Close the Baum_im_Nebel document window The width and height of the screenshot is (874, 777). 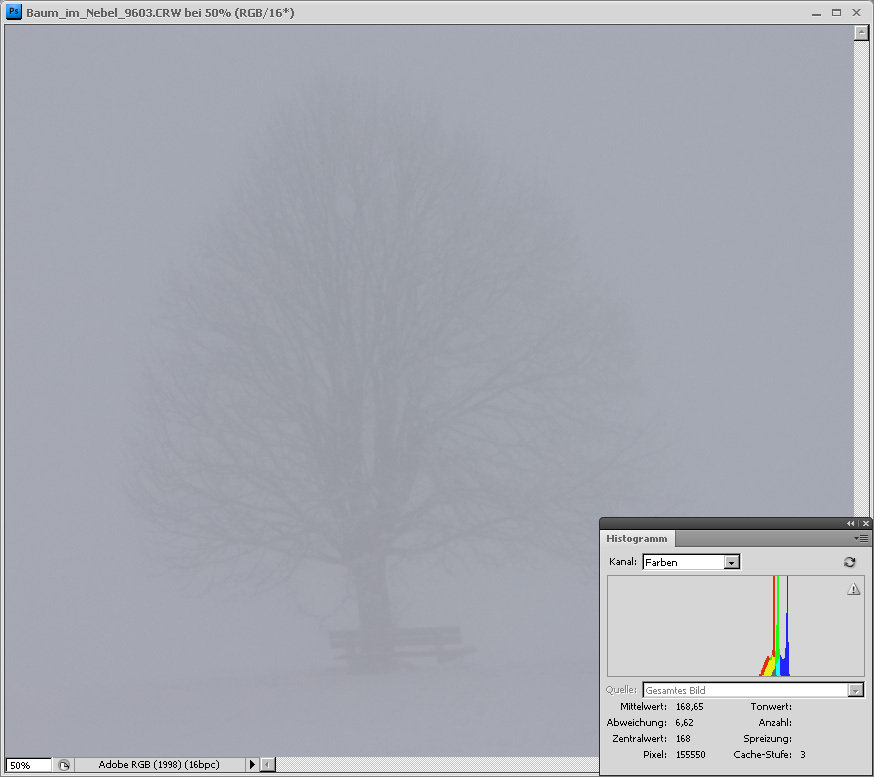(858, 12)
